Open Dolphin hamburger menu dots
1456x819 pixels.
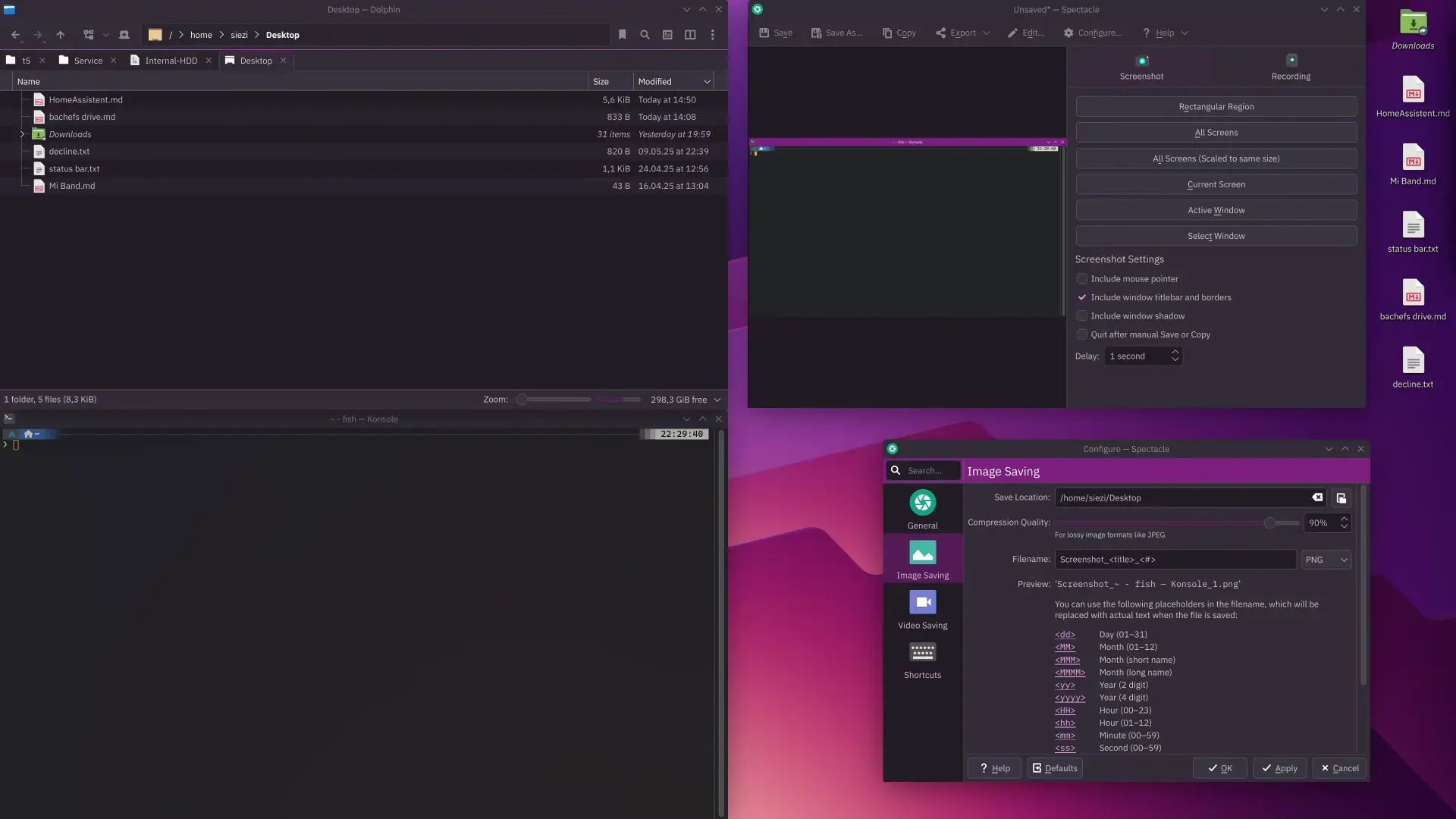712,35
